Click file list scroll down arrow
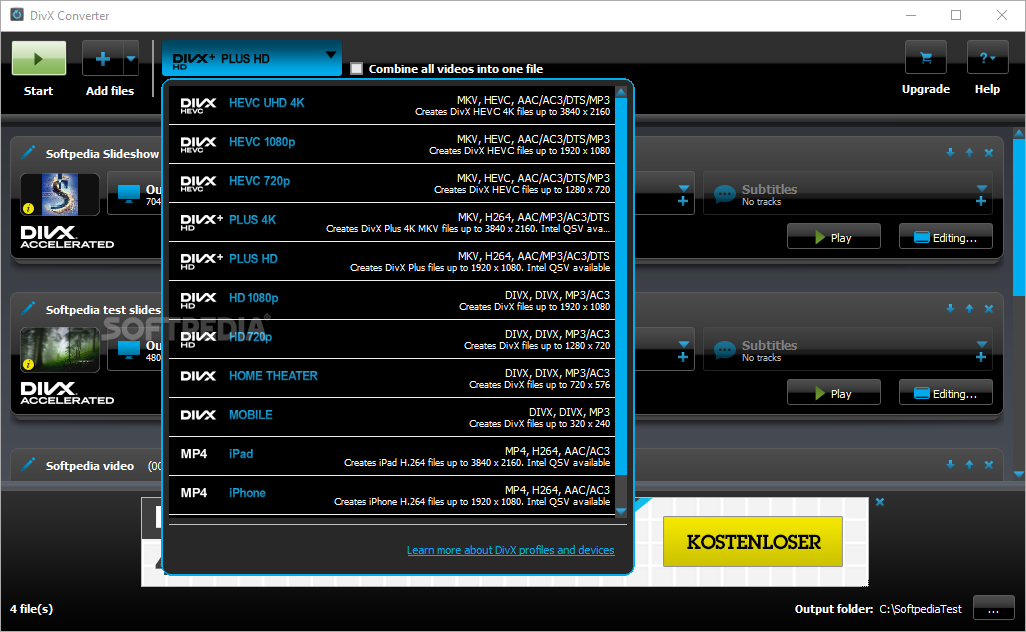Viewport: 1026px width, 632px height. pyautogui.click(x=1019, y=474)
